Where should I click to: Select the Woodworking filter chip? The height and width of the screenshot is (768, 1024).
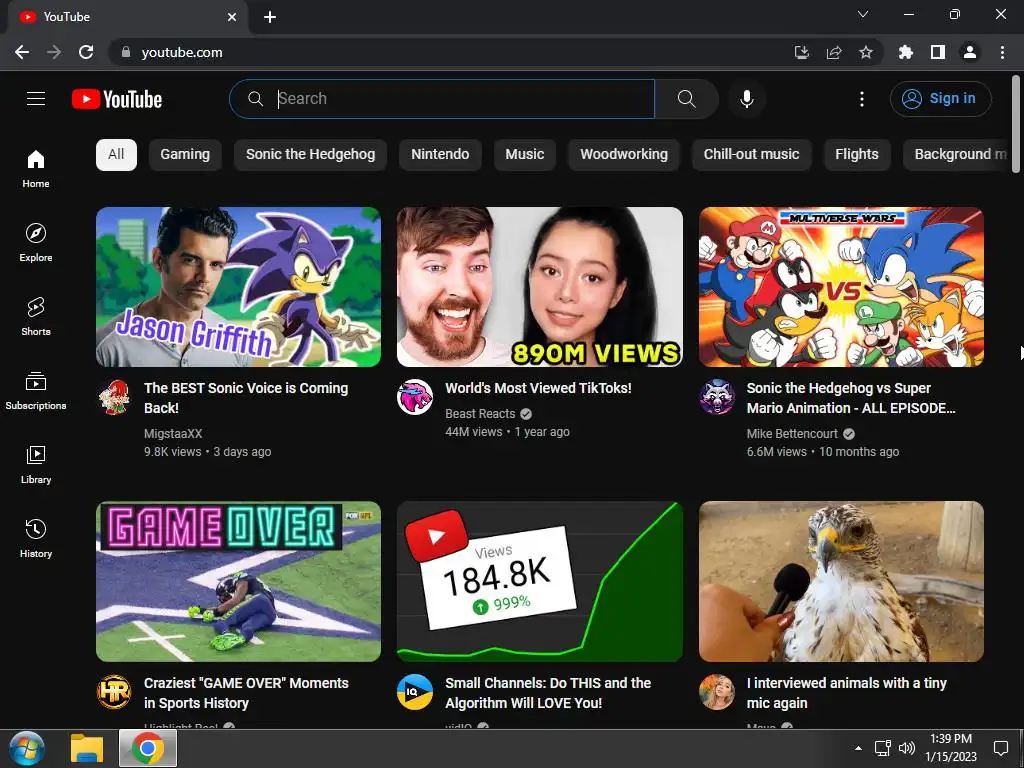point(624,155)
